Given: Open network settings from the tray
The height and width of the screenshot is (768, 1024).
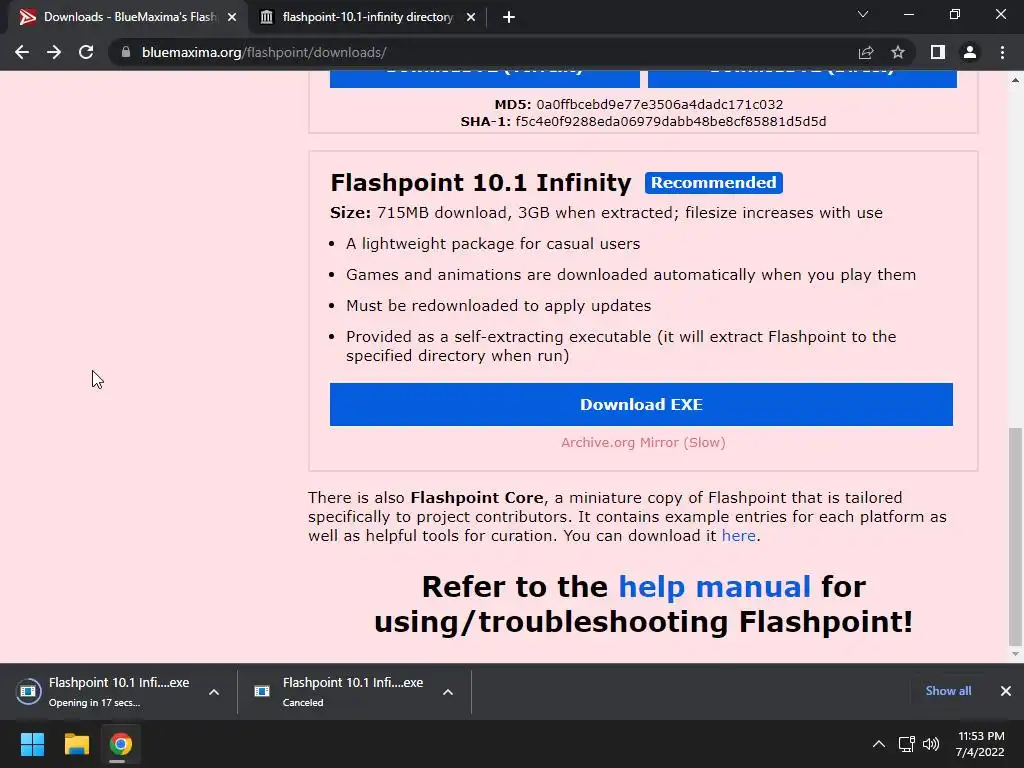Looking at the screenshot, I should coord(906,744).
